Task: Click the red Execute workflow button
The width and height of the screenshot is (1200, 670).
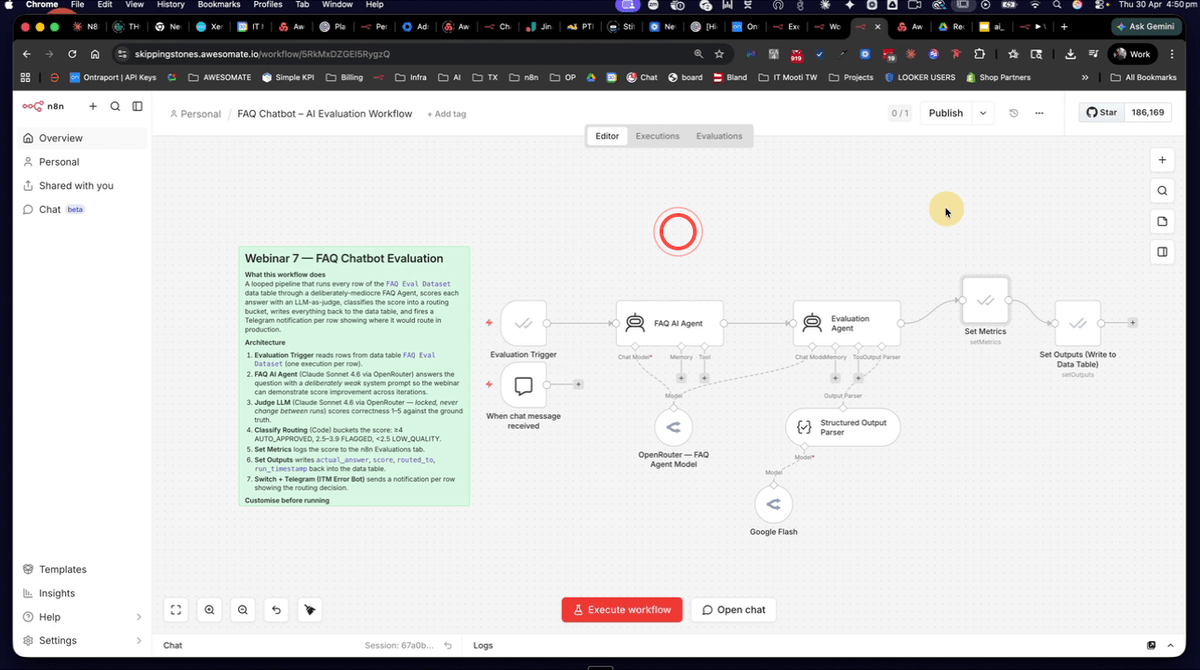Action: coord(622,610)
